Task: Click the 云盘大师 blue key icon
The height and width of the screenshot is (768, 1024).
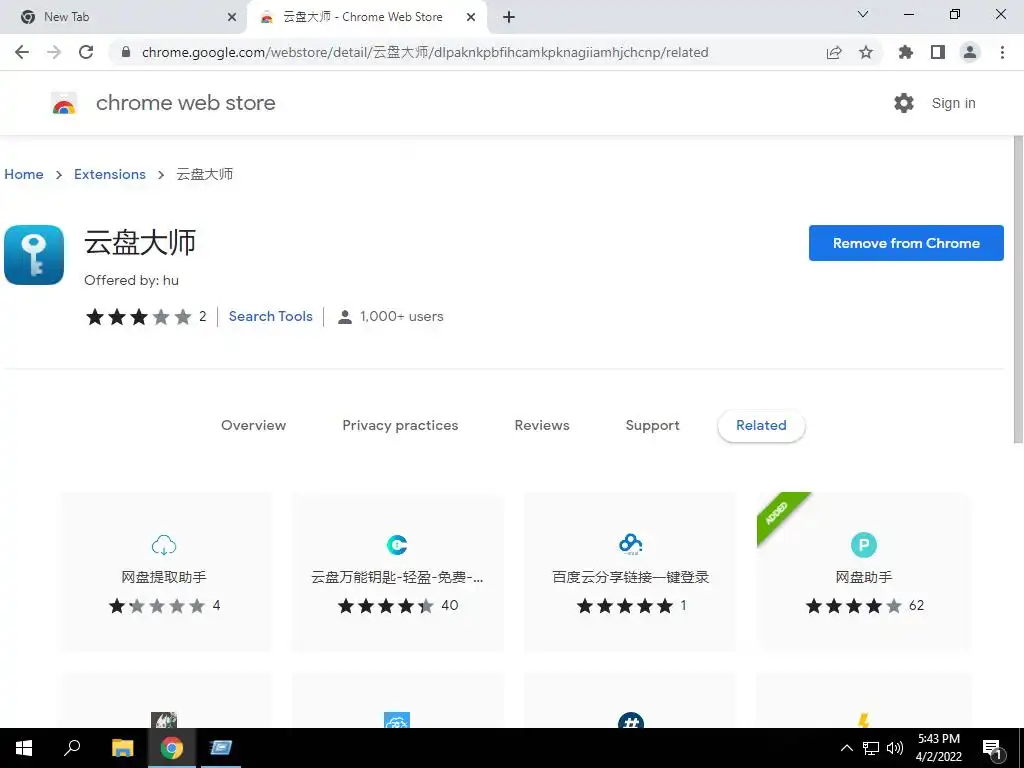Action: pyautogui.click(x=34, y=255)
